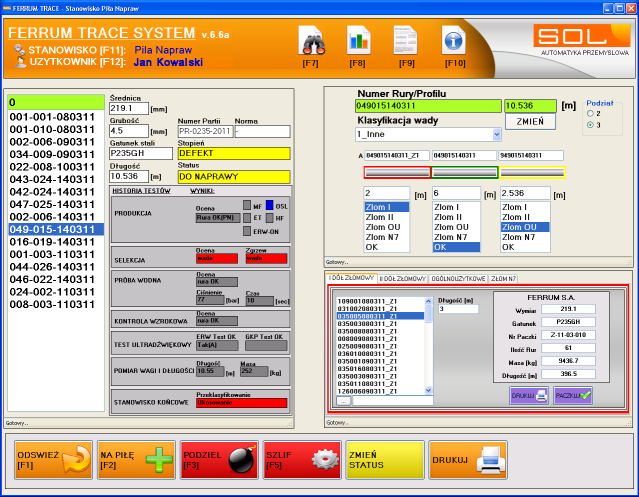Image resolution: width=639 pixels, height=497 pixels.
Task: Choose OK in second segment list
Action: 456,247
